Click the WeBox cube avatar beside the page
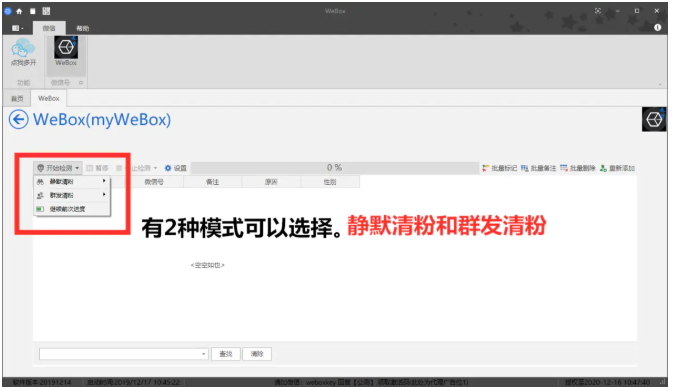The image size is (673, 390). [654, 119]
